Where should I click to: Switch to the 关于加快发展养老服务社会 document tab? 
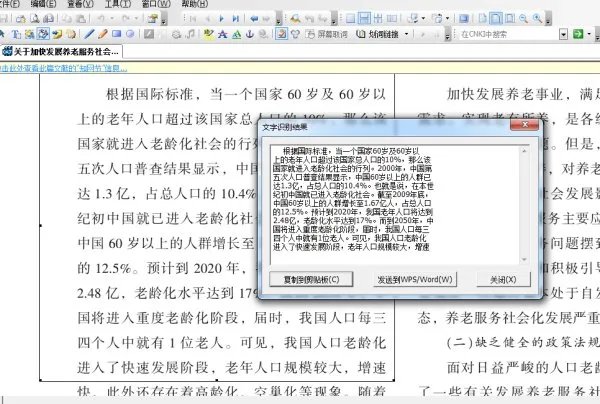click(61, 51)
